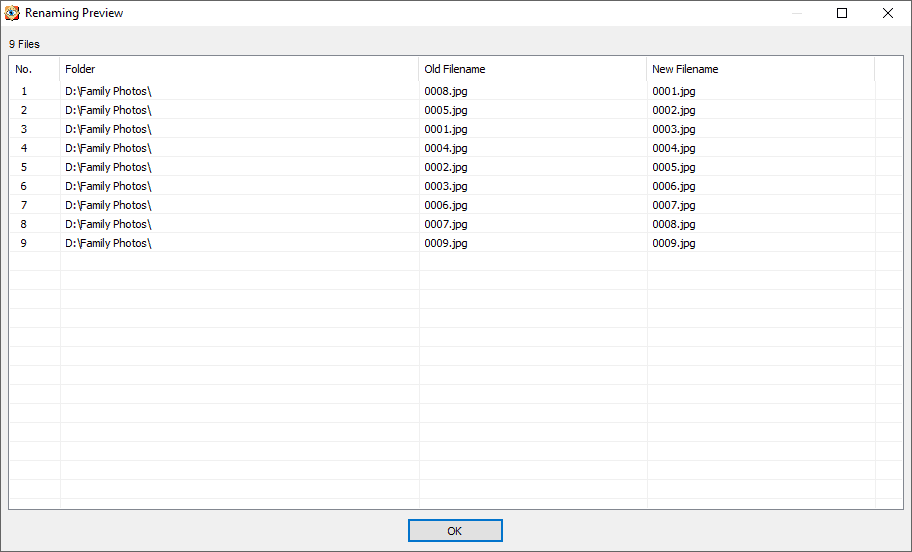Select old filename 0007.jpg
The image size is (912, 552).
(x=446, y=225)
